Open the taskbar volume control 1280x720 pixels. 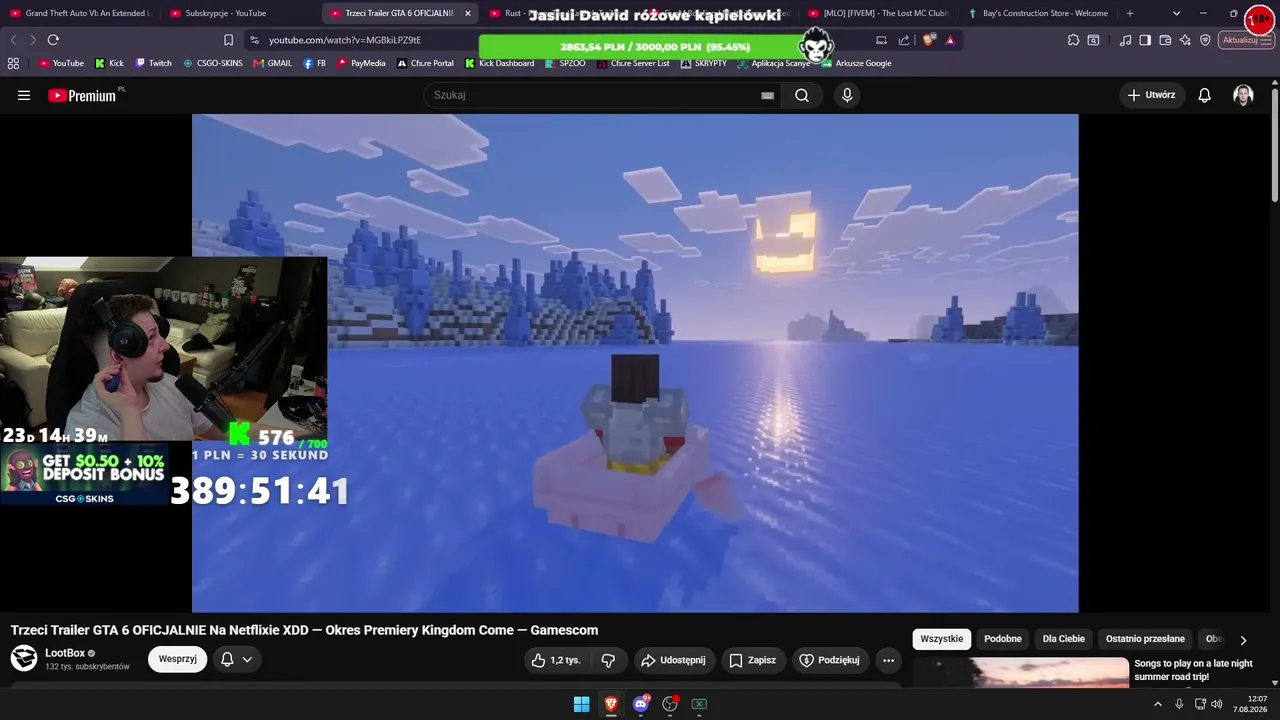click(x=1217, y=704)
